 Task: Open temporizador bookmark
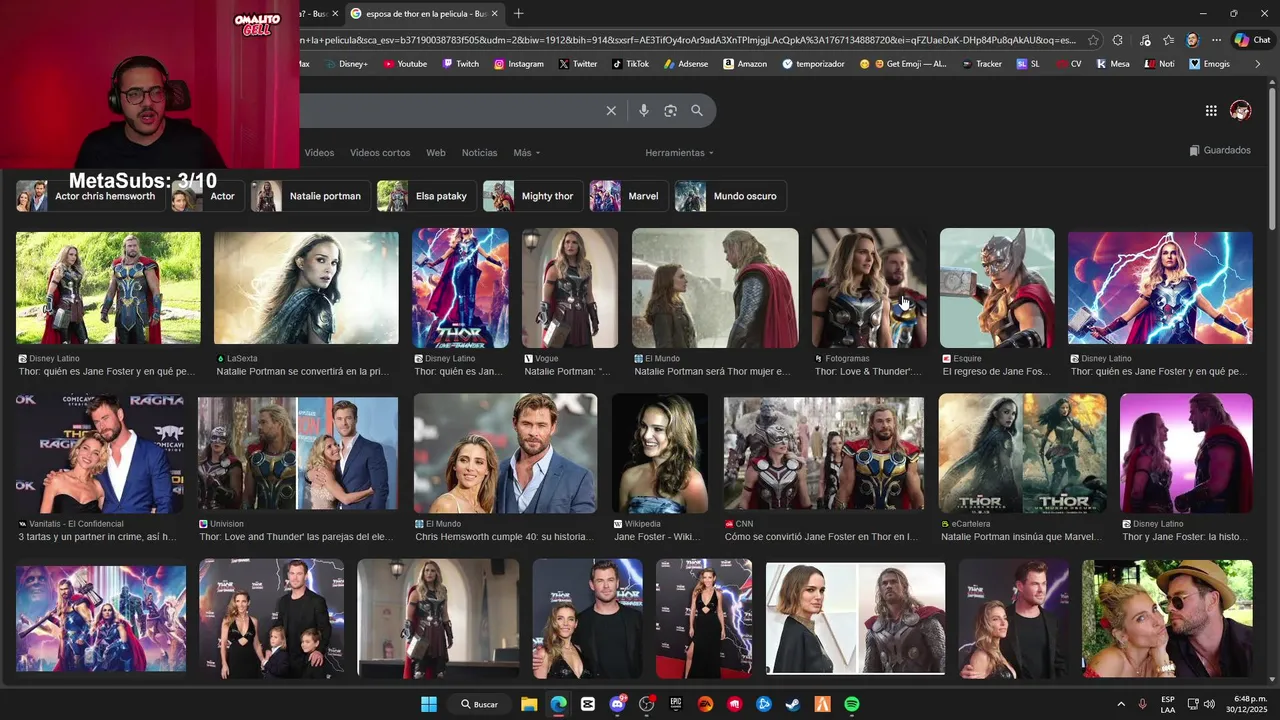tap(813, 64)
